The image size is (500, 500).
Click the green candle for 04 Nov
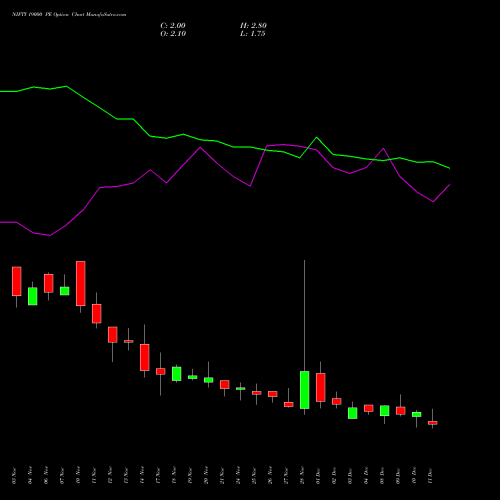(33, 296)
